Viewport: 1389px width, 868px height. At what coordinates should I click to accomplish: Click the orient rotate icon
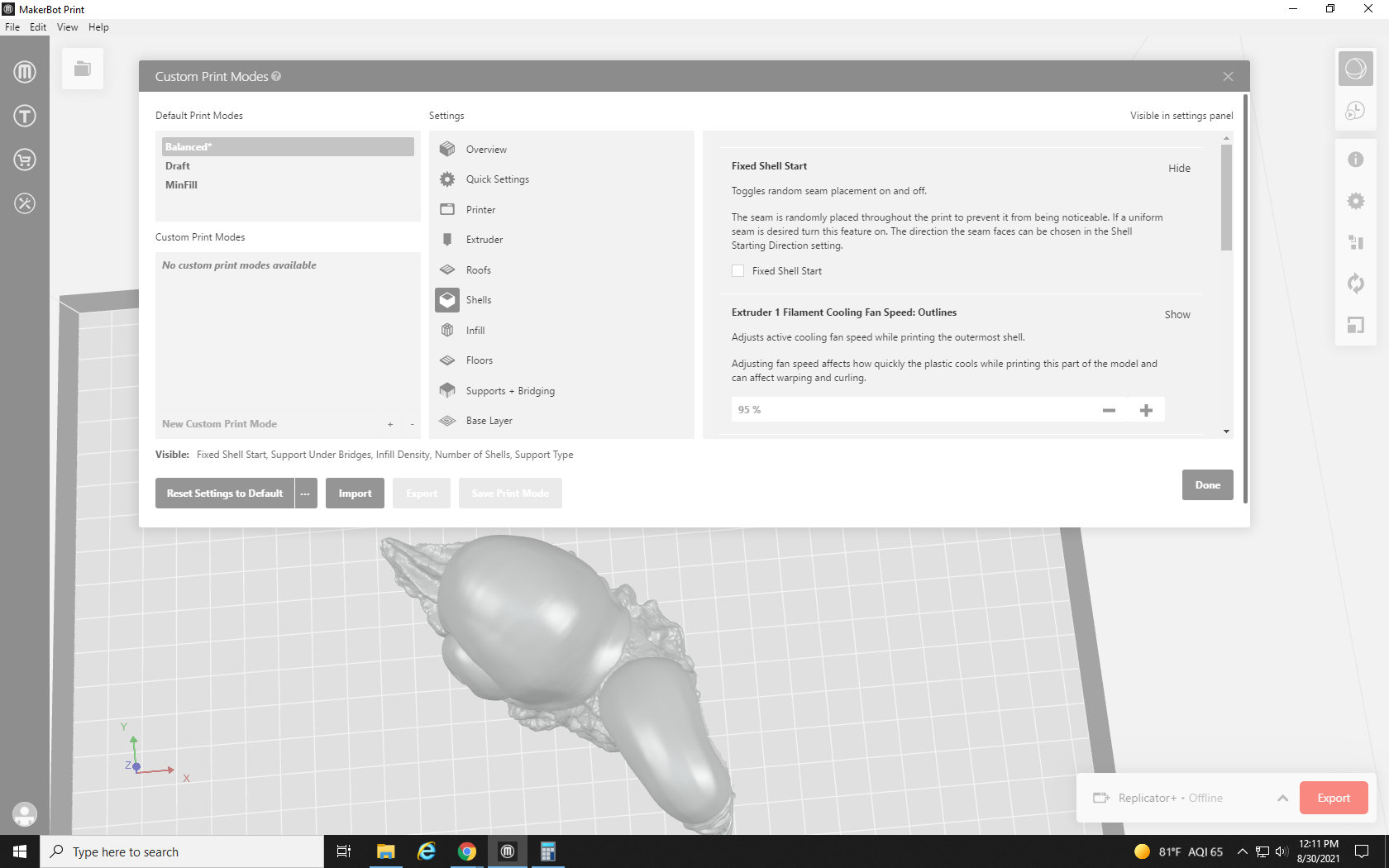[1355, 284]
